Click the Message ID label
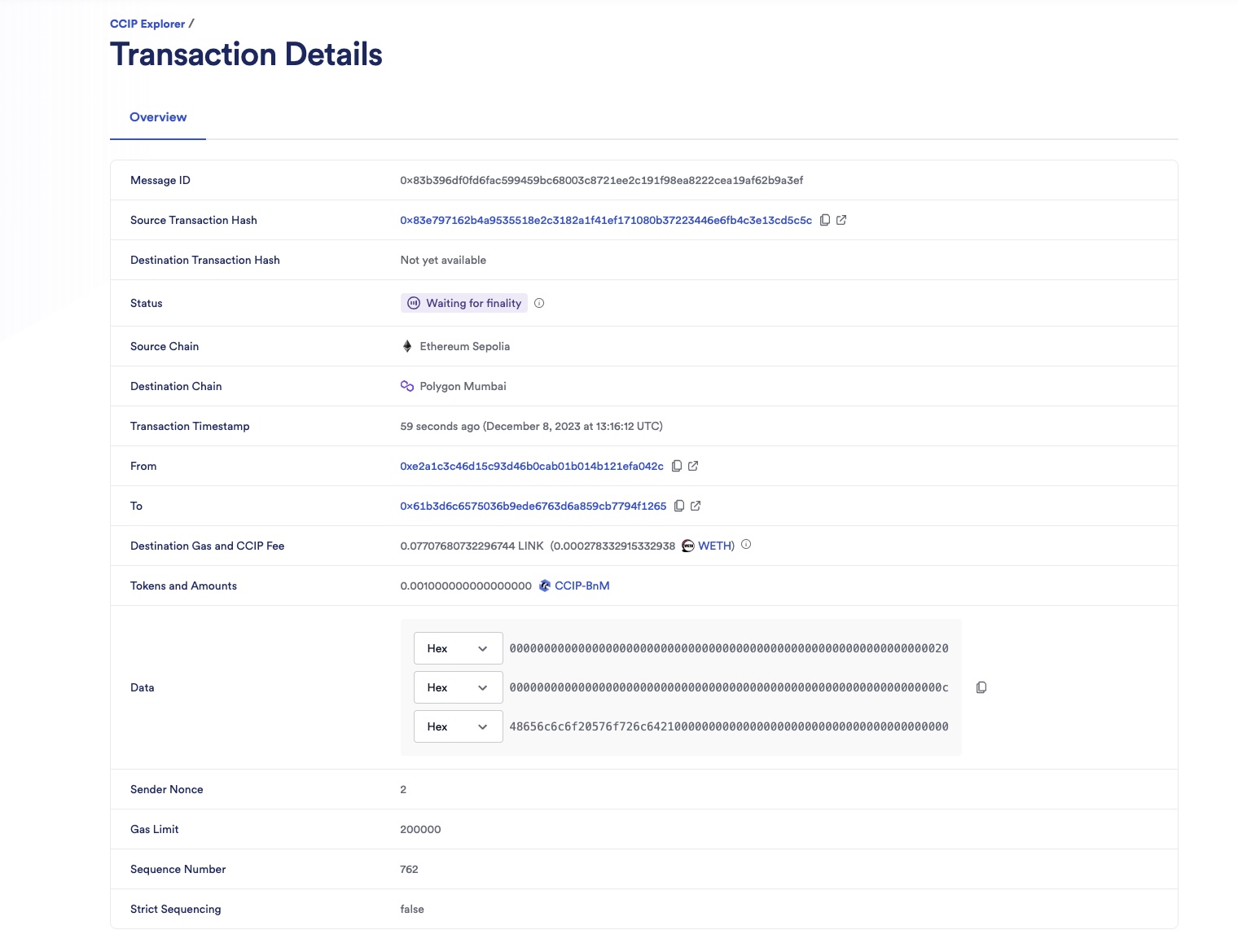 160,180
